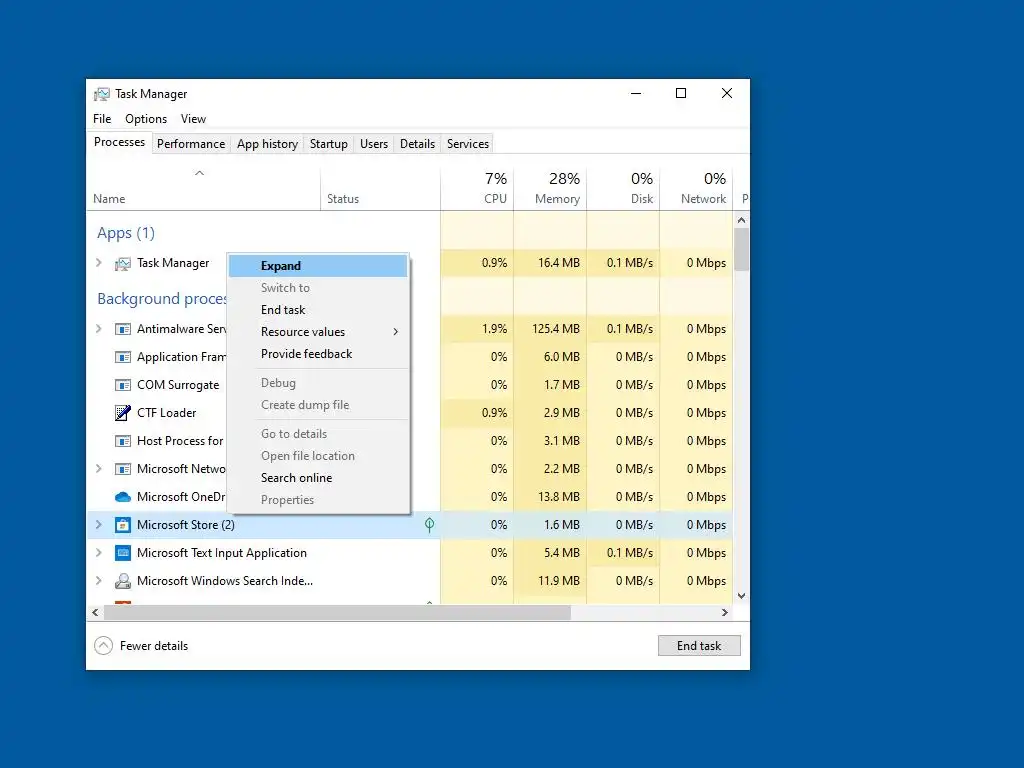Image resolution: width=1024 pixels, height=768 pixels.
Task: Switch to the Details tab
Action: tap(417, 144)
